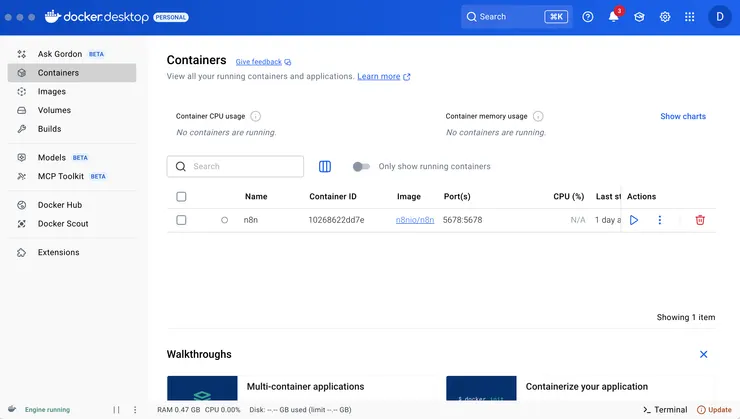Click the PERSONAL plan badge

171,17
